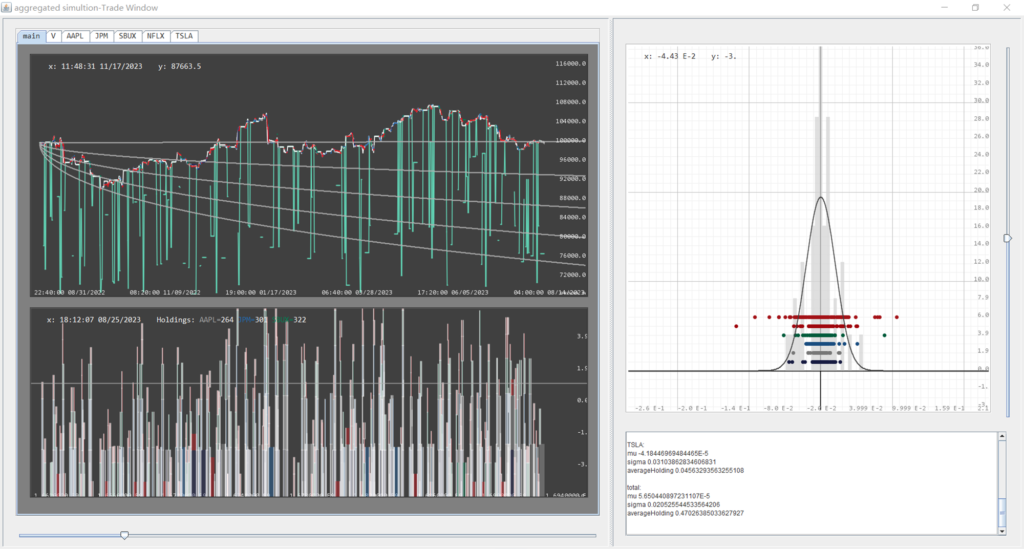
Task: Click the 'Holdings:' label in lower chart
Action: click(x=175, y=320)
